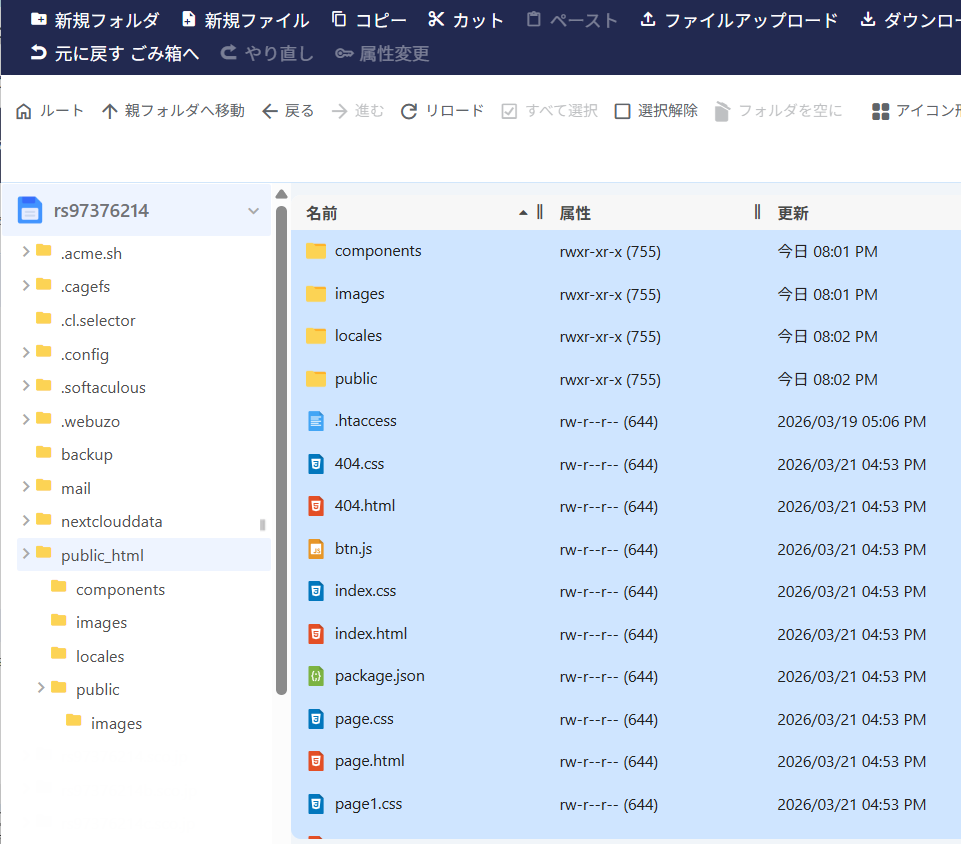Image resolution: width=961 pixels, height=844 pixels.
Task: Cut files using the カット scissors icon
Action: pos(464,18)
